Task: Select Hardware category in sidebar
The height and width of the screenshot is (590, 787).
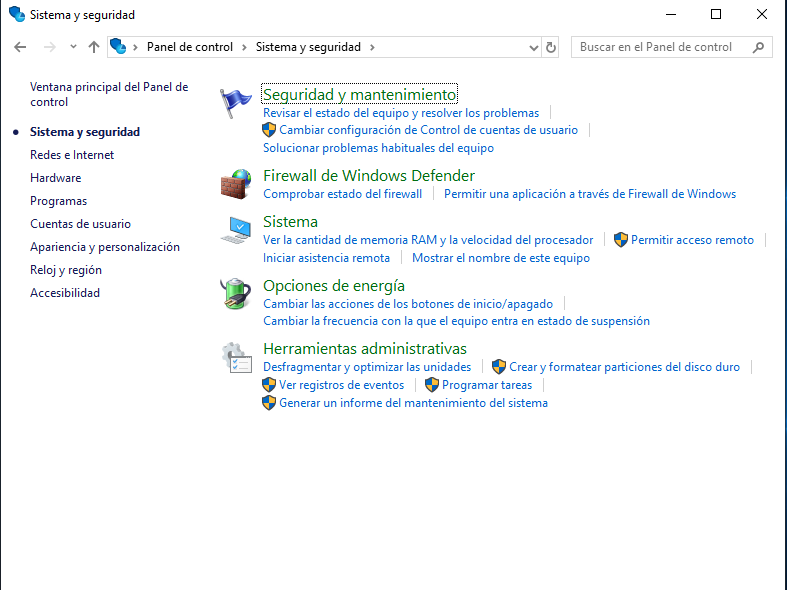Action: click(x=55, y=178)
